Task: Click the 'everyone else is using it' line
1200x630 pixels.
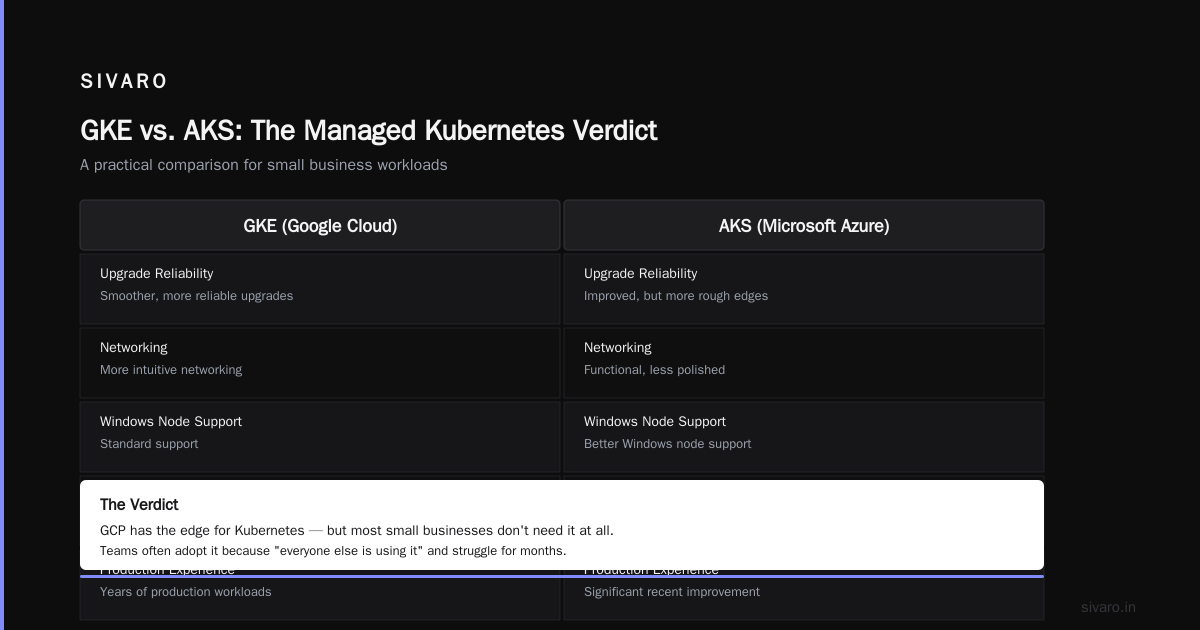Action: [x=333, y=551]
